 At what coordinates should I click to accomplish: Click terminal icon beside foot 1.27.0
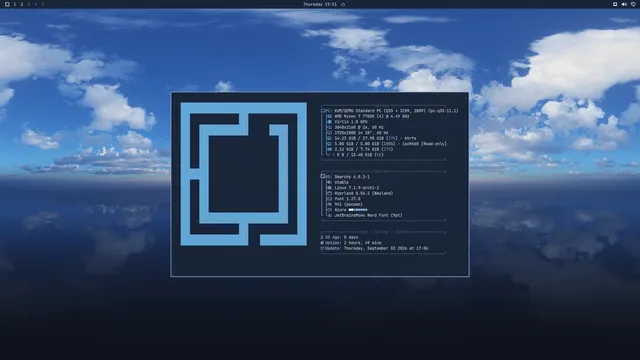coord(329,199)
